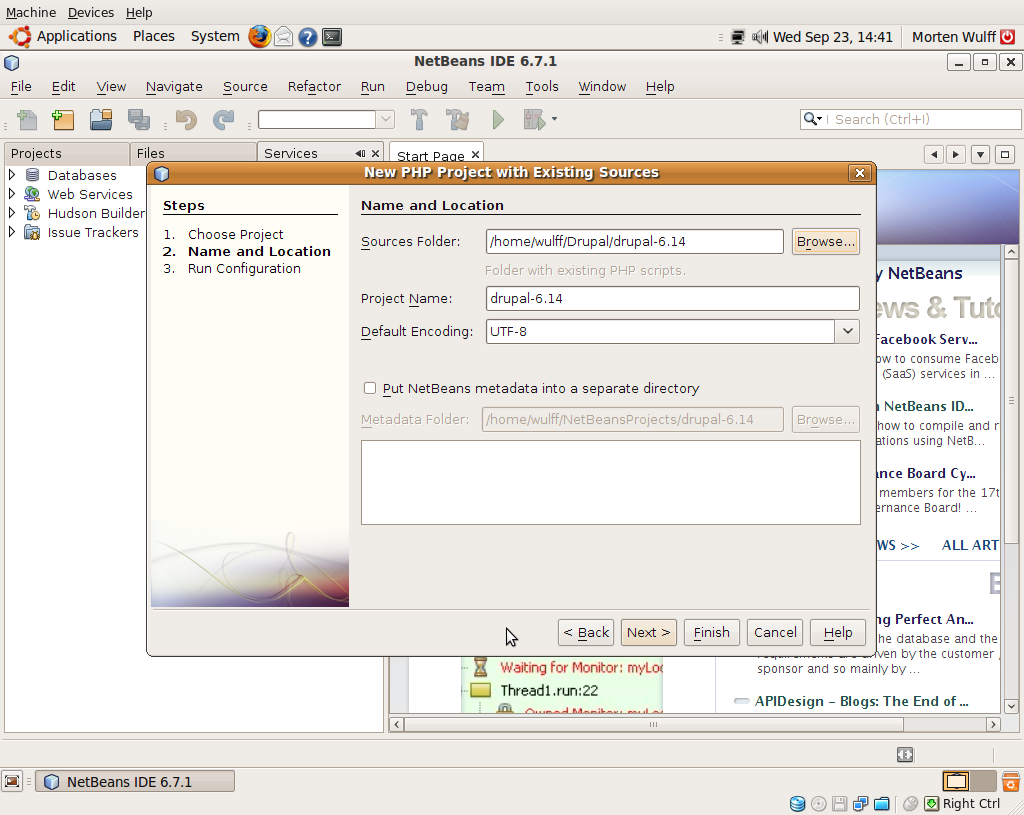Viewport: 1024px width, 815px height.
Task: Click the network monitor icon in panel
Action: 737,37
